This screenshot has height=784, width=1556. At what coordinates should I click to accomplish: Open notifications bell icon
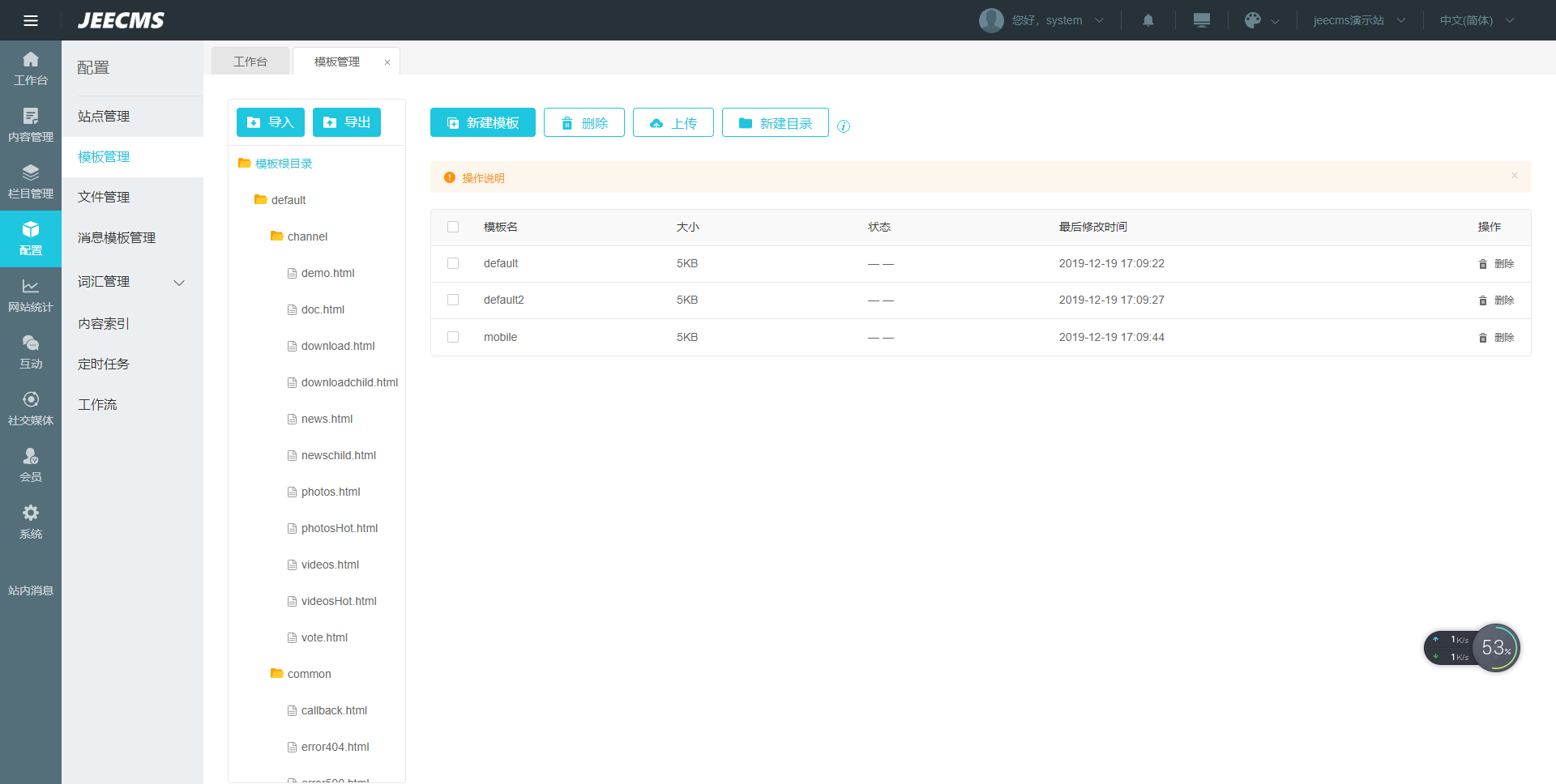[x=1148, y=20]
